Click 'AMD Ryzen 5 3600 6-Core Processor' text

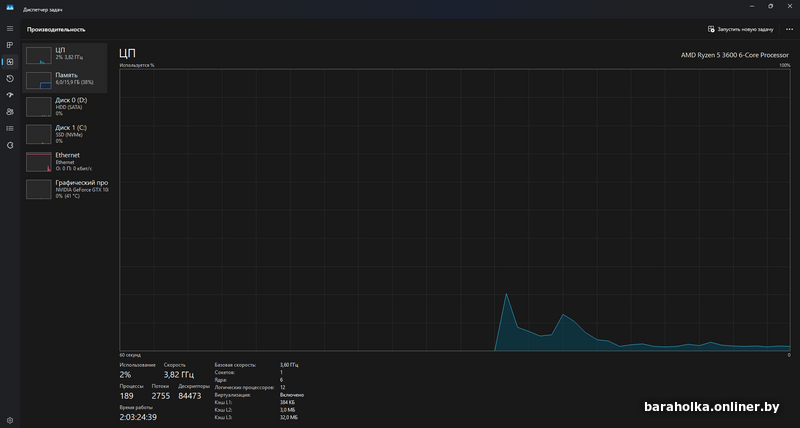pos(735,55)
